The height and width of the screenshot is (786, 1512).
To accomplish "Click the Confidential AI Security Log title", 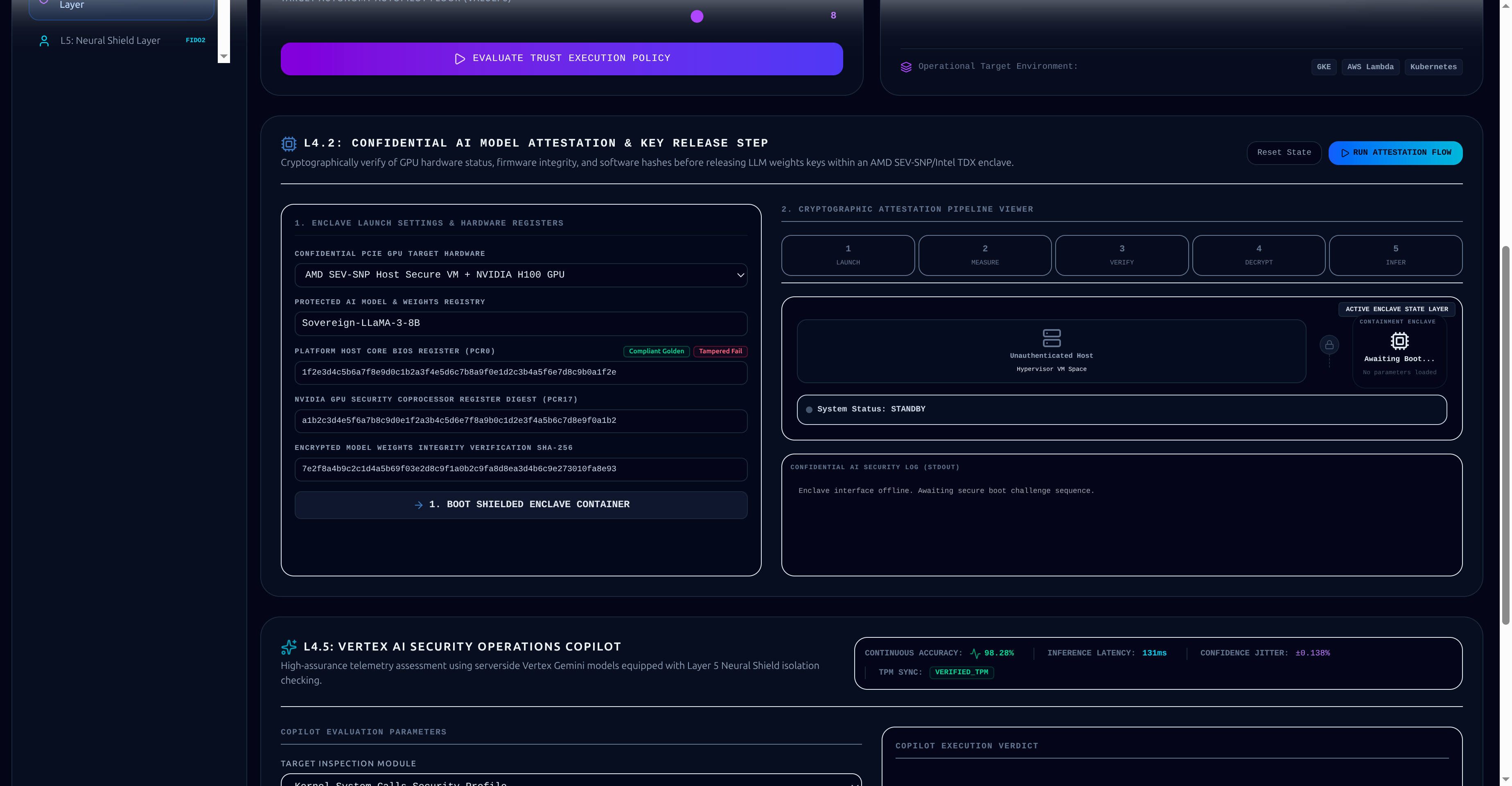I will [875, 467].
